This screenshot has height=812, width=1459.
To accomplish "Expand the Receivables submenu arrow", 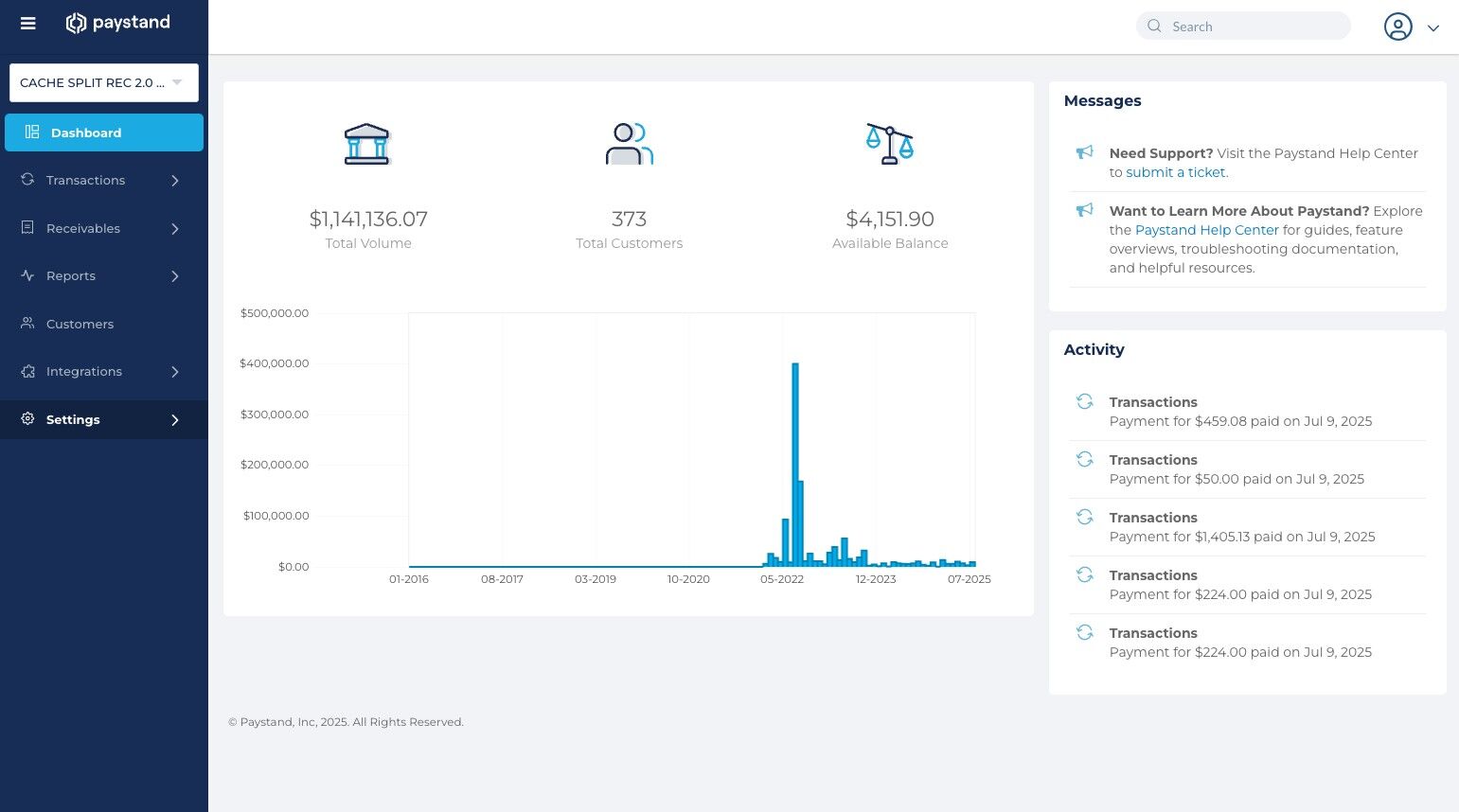I will click(x=175, y=228).
